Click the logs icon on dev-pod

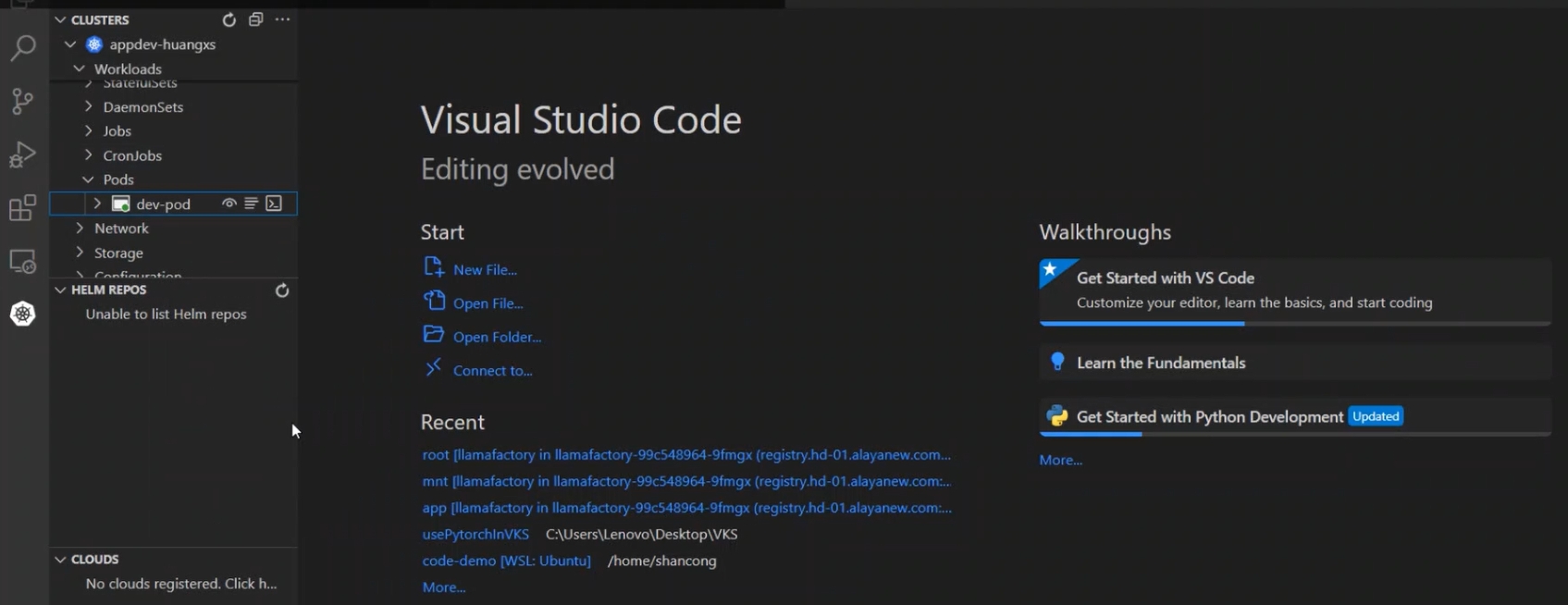tap(251, 204)
